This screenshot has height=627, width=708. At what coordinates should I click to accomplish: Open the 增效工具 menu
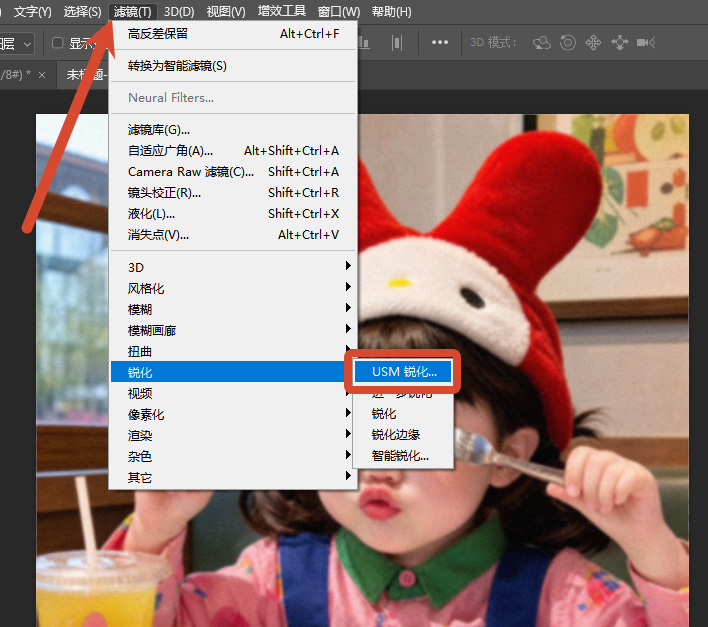coord(281,11)
